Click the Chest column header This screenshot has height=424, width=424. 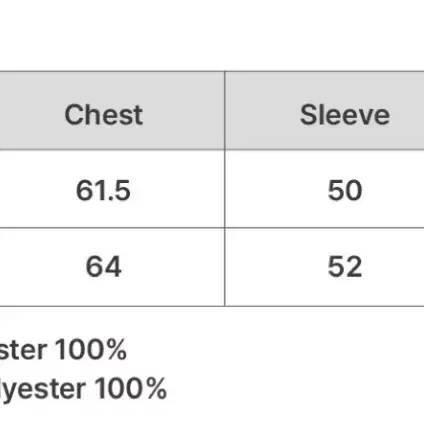click(104, 115)
